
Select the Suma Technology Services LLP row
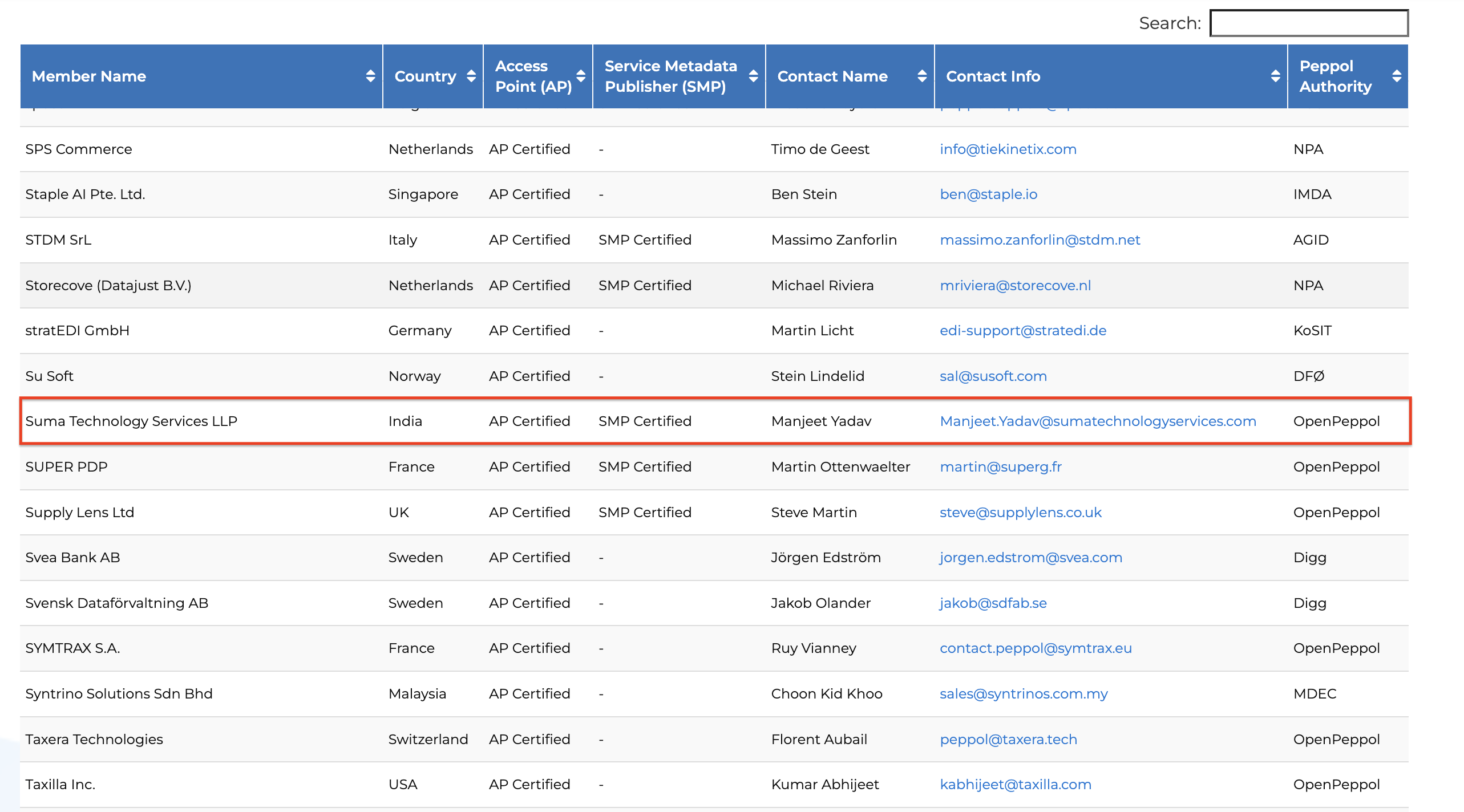click(131, 421)
